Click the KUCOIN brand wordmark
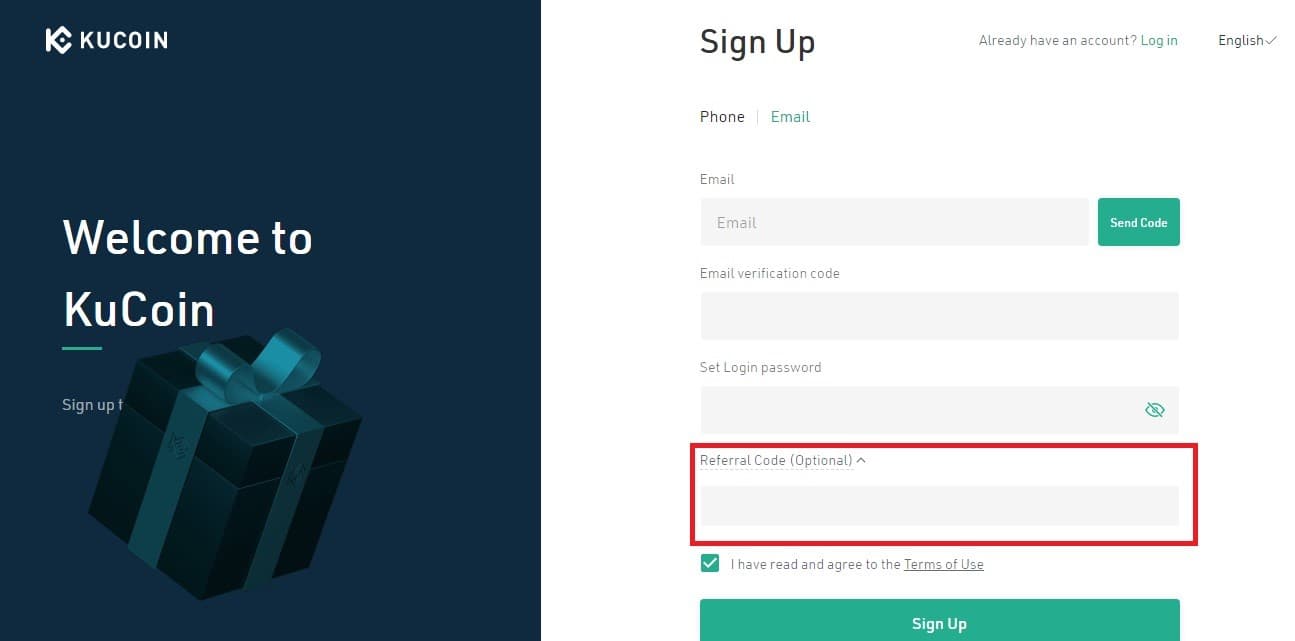1295x641 pixels. [x=123, y=41]
